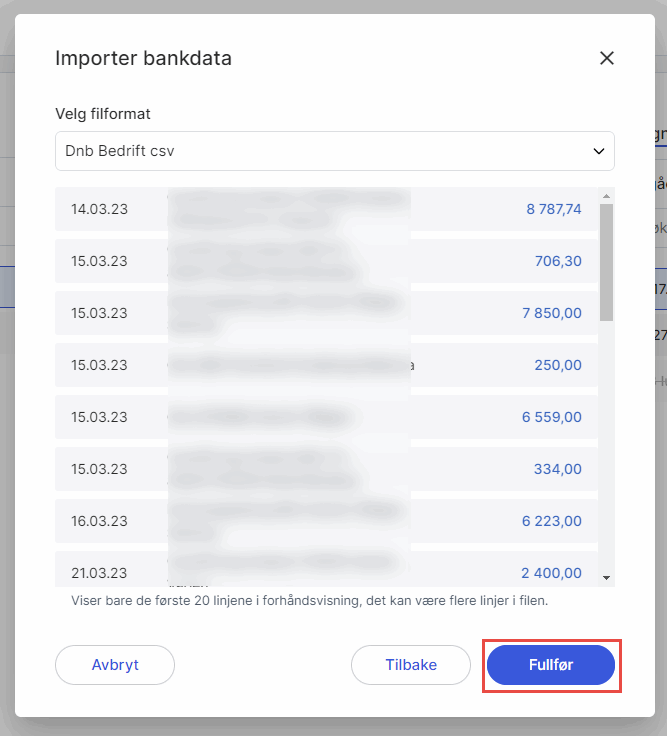This screenshot has height=736, width=667.
Task: Click the preview list scroll-down arrow
Action: [x=606, y=577]
